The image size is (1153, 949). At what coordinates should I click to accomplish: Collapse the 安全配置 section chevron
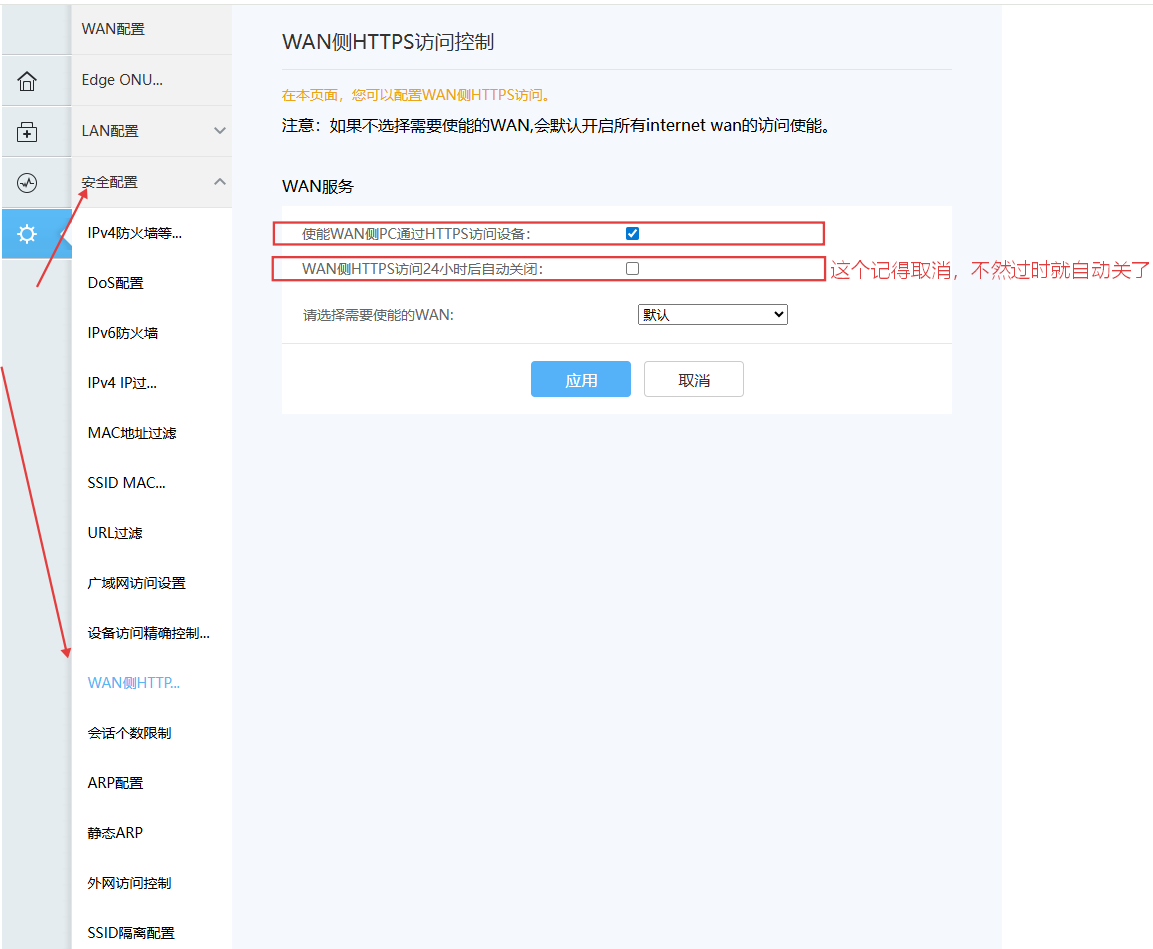[220, 182]
